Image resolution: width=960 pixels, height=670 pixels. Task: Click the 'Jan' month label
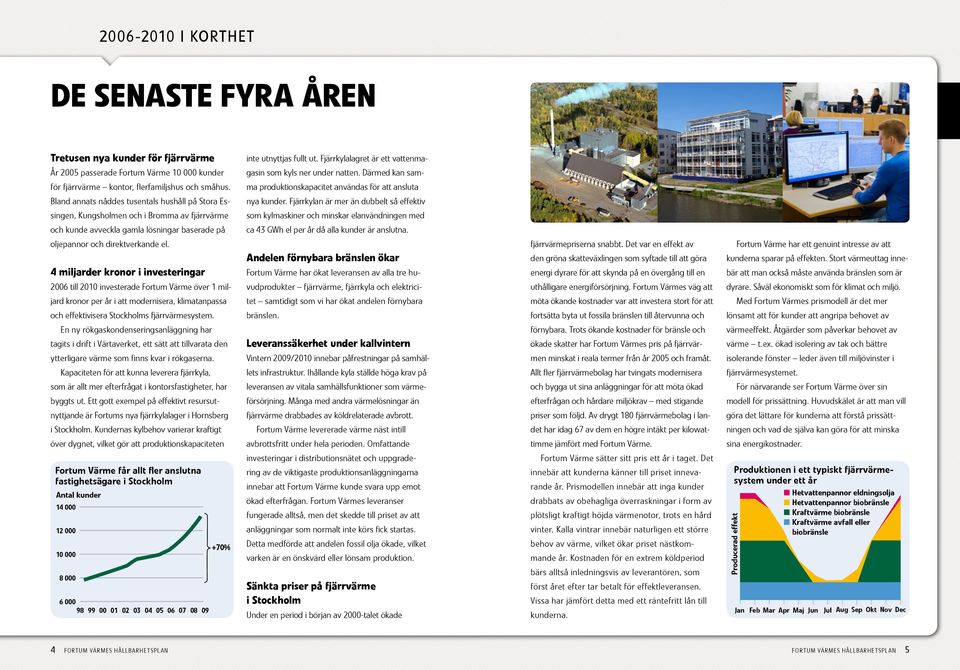click(740, 610)
